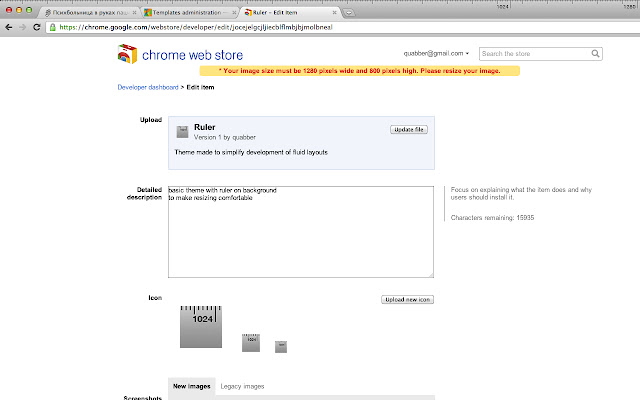This screenshot has width=640, height=400.
Task: Click the macOS green zoom window button
Action: 29,10
